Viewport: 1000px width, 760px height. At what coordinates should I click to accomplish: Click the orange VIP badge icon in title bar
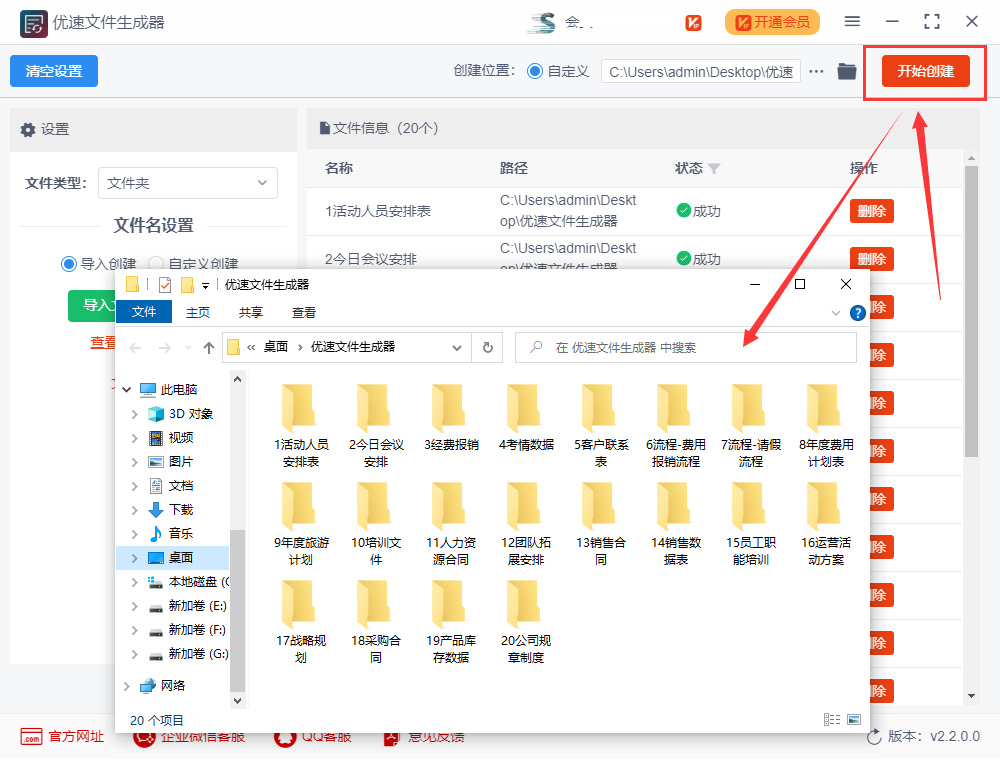point(693,23)
